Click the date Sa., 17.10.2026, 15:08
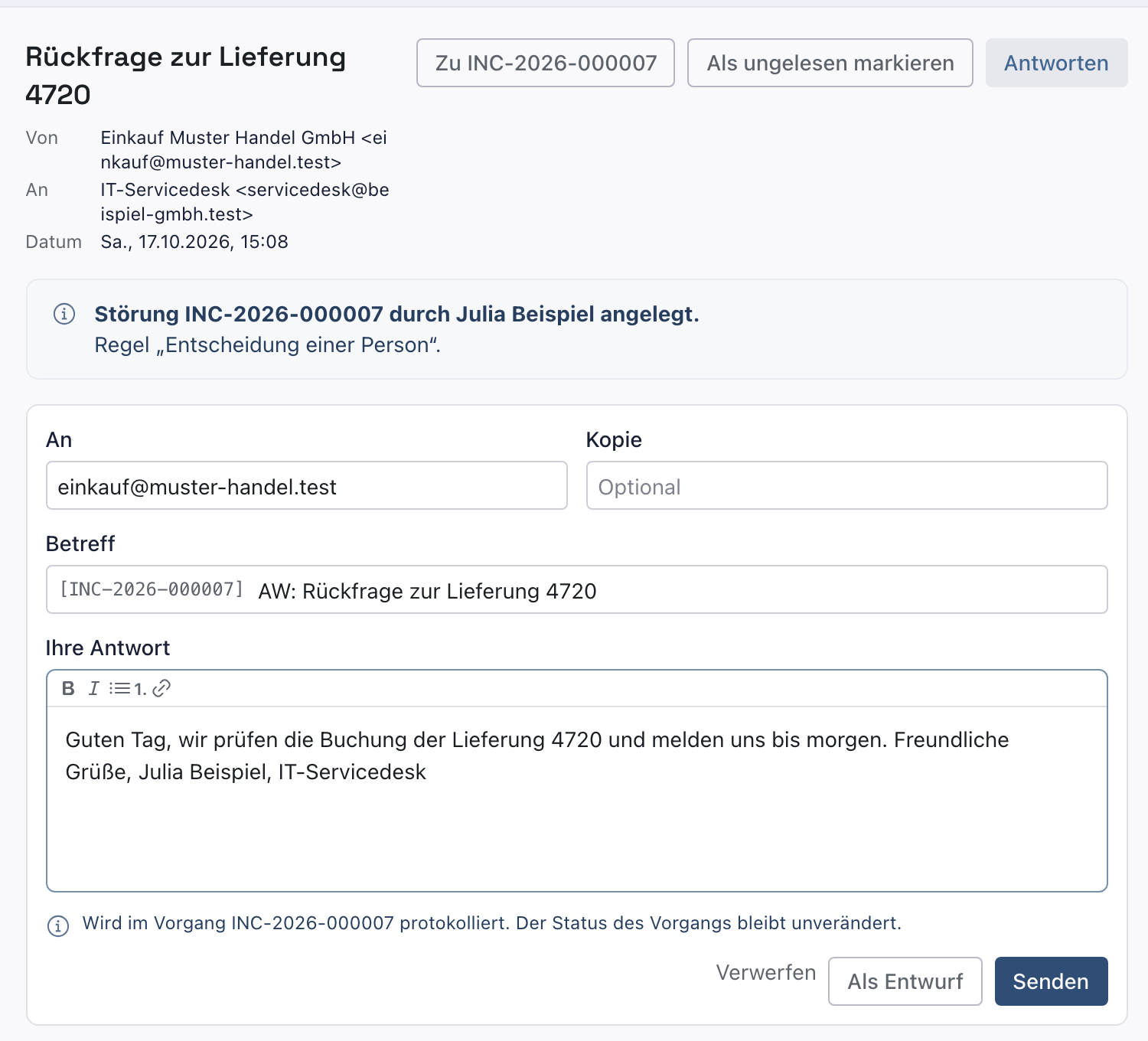This screenshot has height=1041, width=1148. coord(194,242)
